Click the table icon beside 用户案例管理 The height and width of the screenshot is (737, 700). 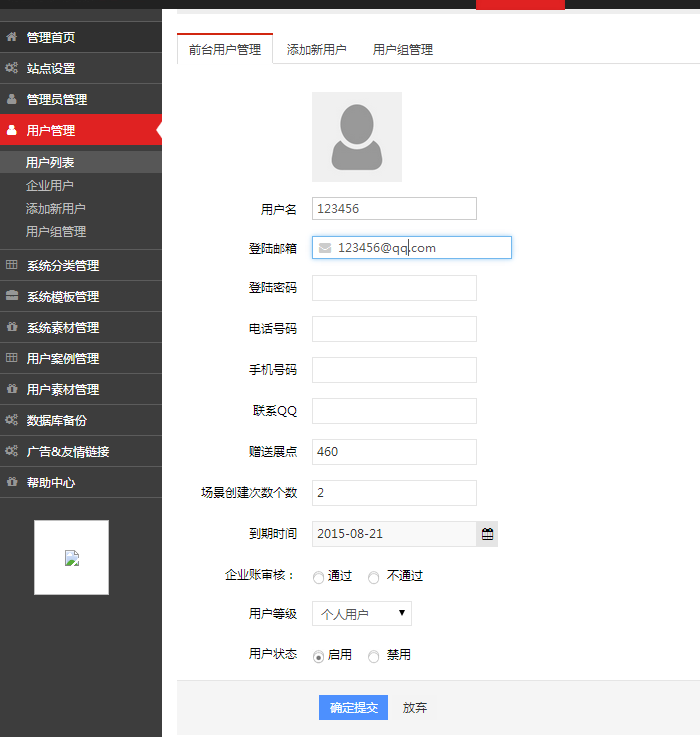pyautogui.click(x=12, y=358)
